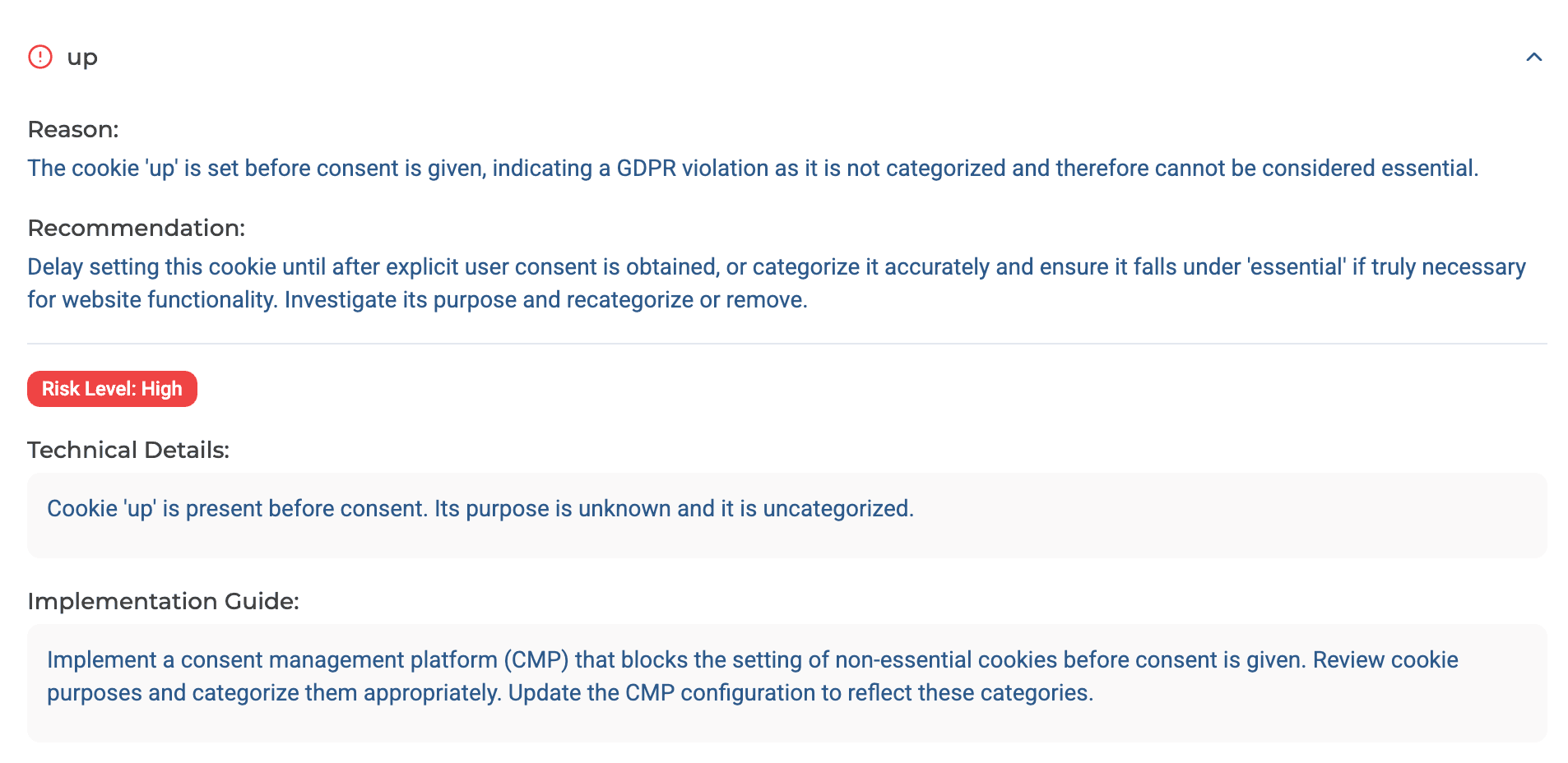Viewport: 1568px width, 763px height.
Task: Click the 'Technical Details:' heading
Action: click(128, 450)
